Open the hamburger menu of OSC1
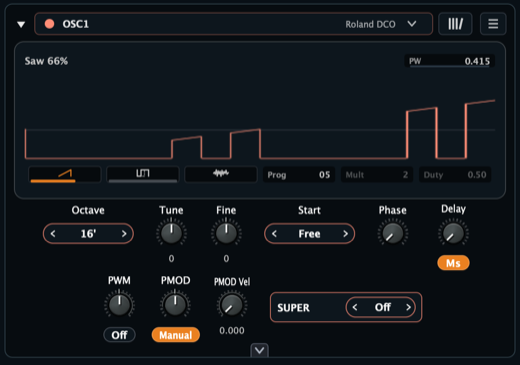 click(493, 24)
